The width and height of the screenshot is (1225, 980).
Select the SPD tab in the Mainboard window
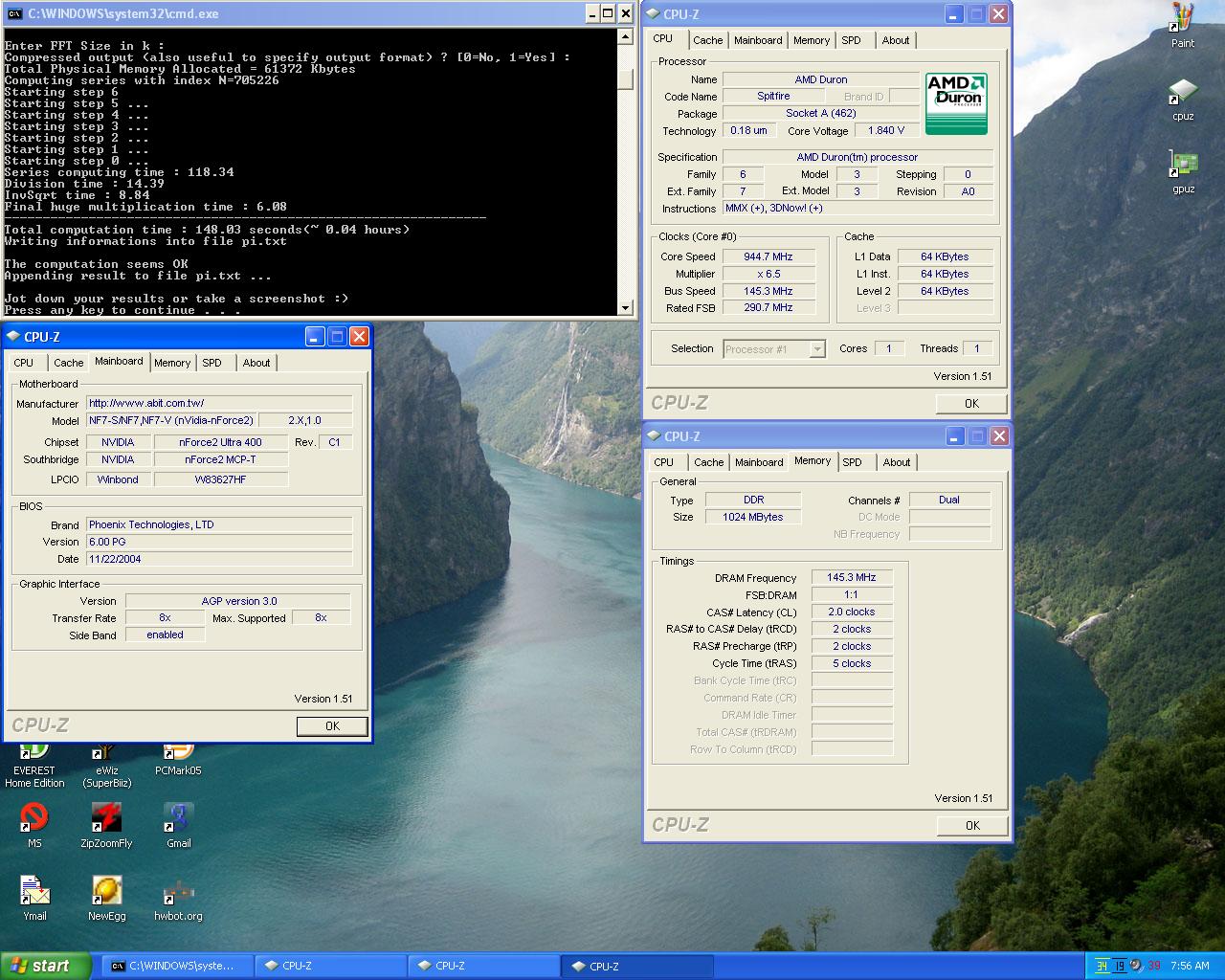pos(212,363)
